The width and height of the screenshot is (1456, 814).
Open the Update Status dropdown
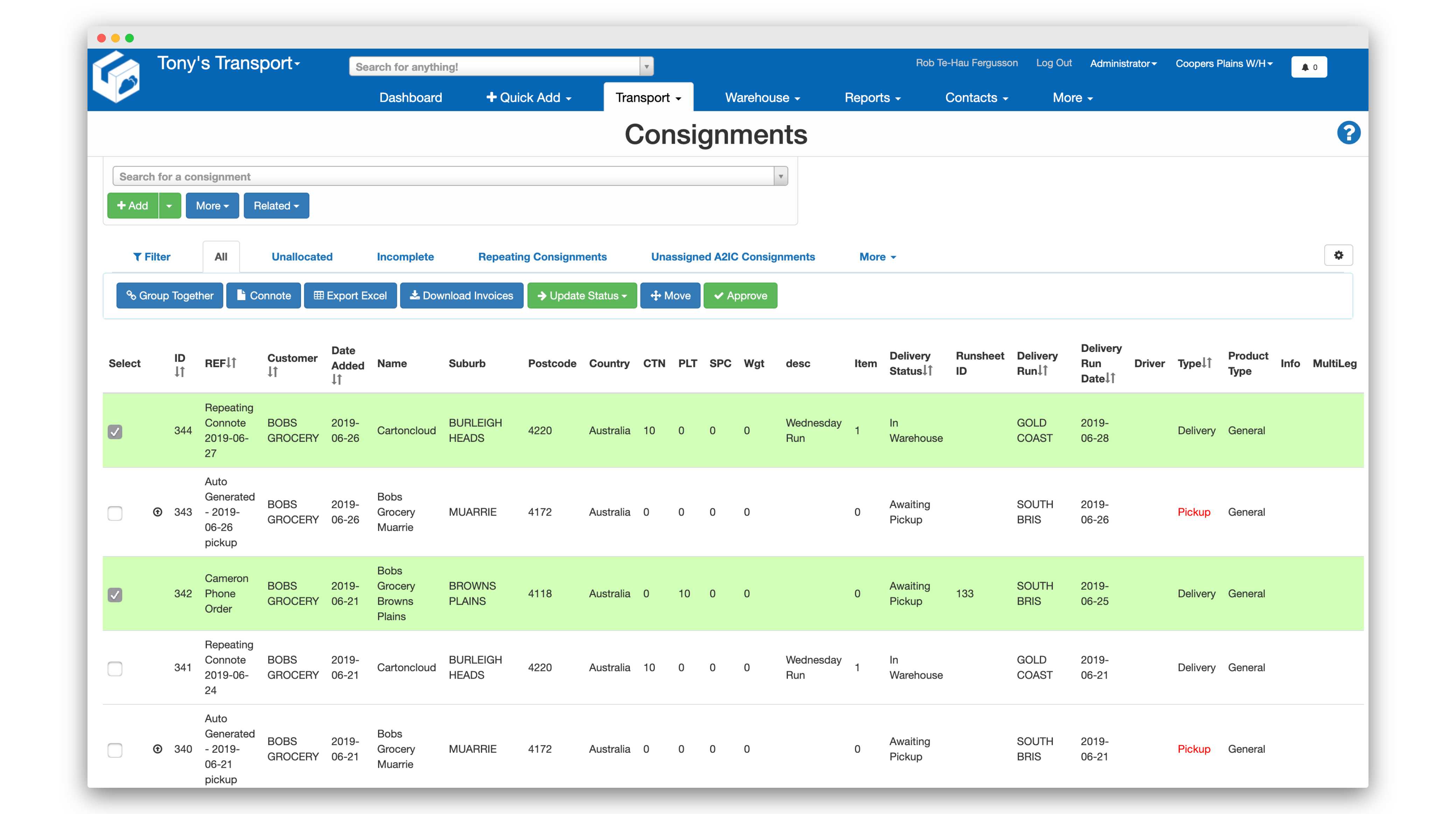pyautogui.click(x=582, y=296)
